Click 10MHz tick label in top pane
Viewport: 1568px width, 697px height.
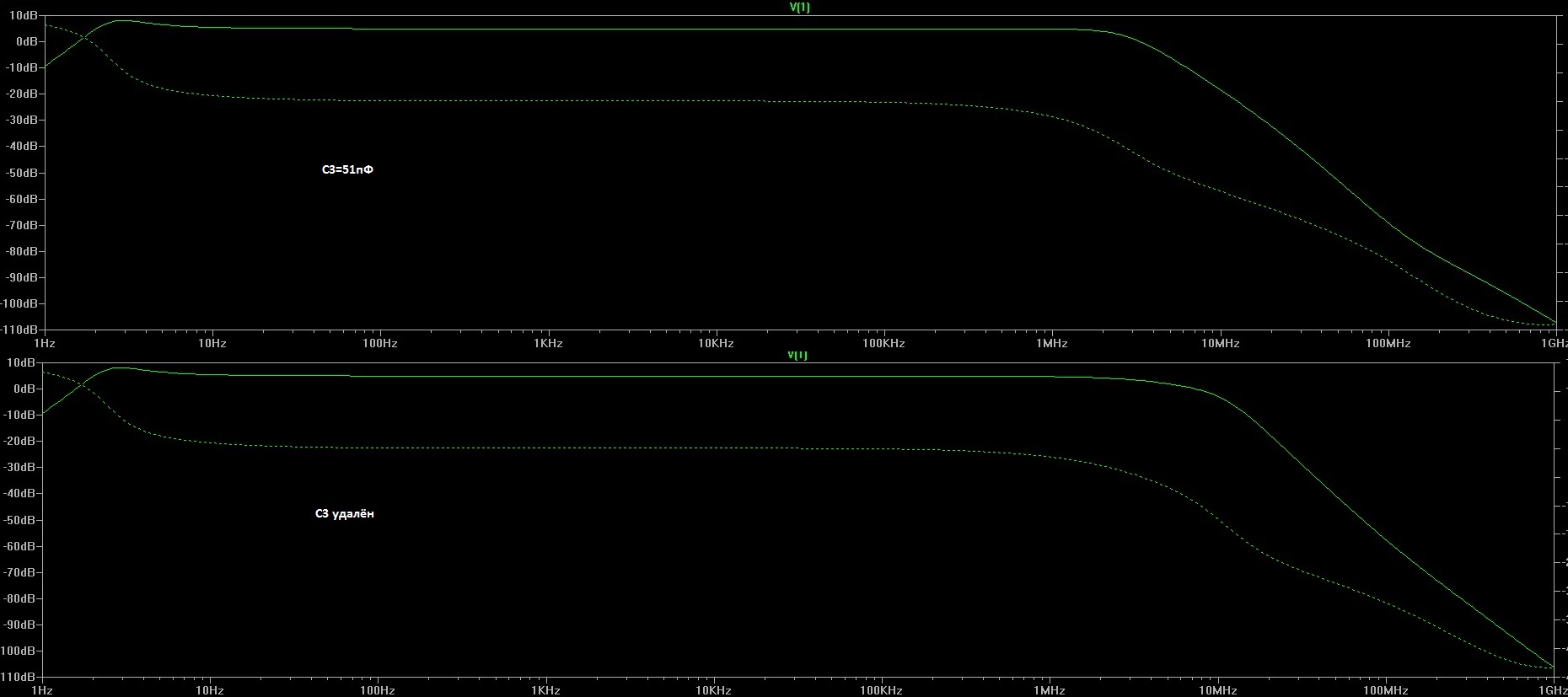tap(1220, 343)
